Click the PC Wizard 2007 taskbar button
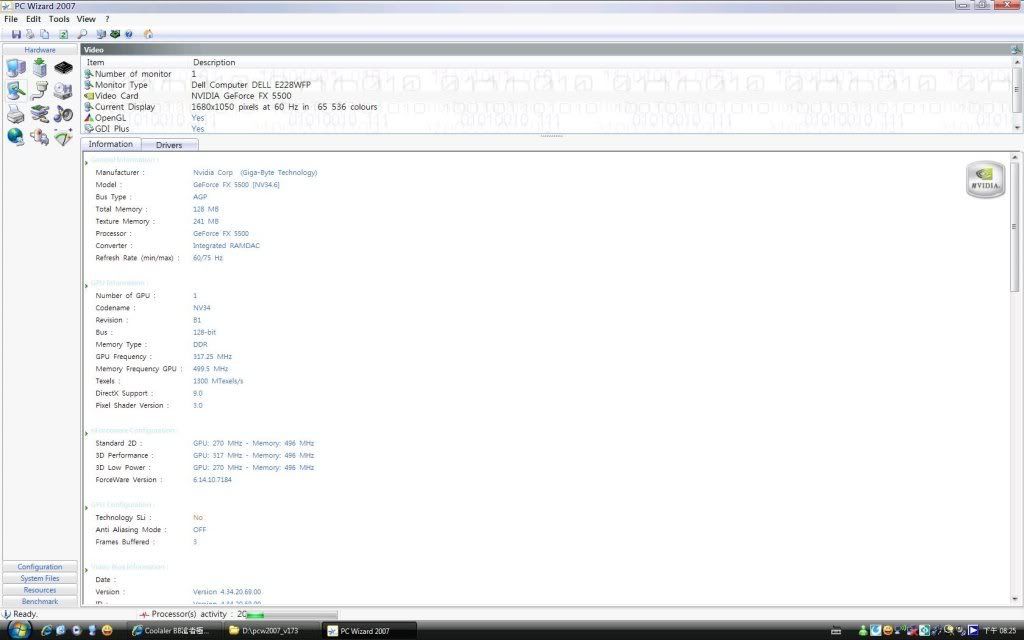1024x640 pixels. coord(369,631)
